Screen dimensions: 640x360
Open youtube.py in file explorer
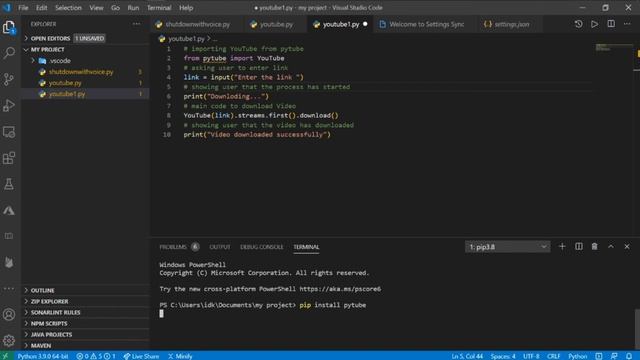pos(86,83)
